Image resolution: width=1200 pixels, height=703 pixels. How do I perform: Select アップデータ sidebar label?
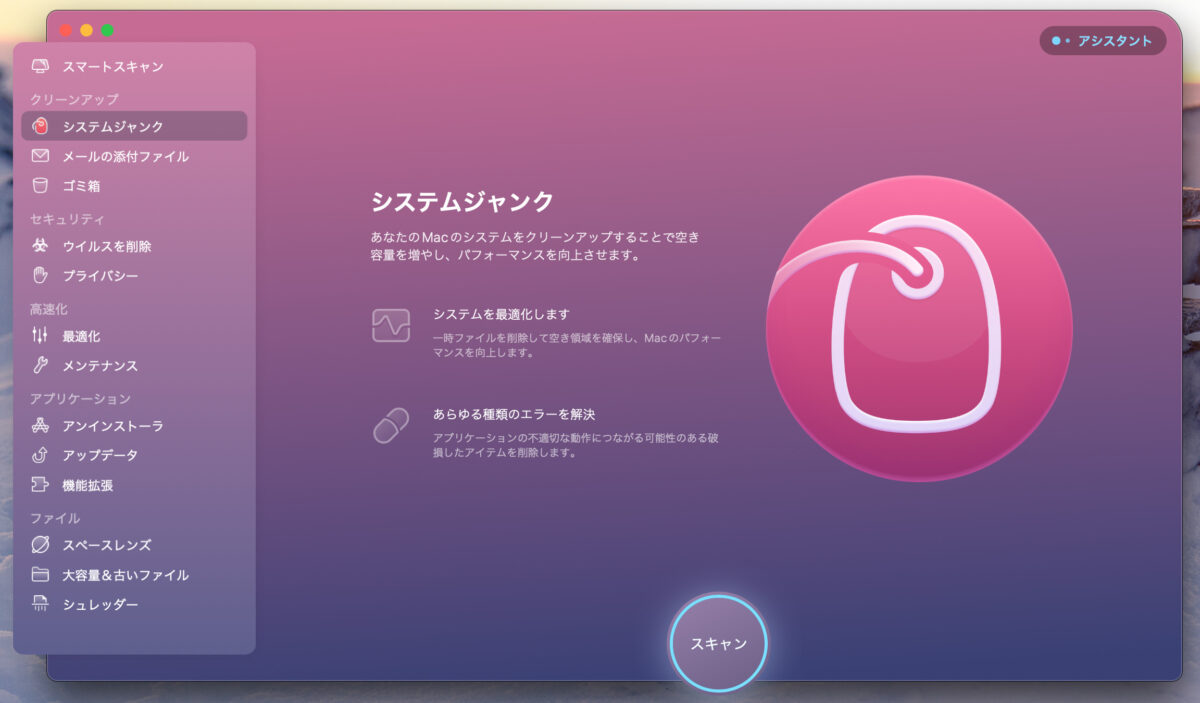[100, 455]
